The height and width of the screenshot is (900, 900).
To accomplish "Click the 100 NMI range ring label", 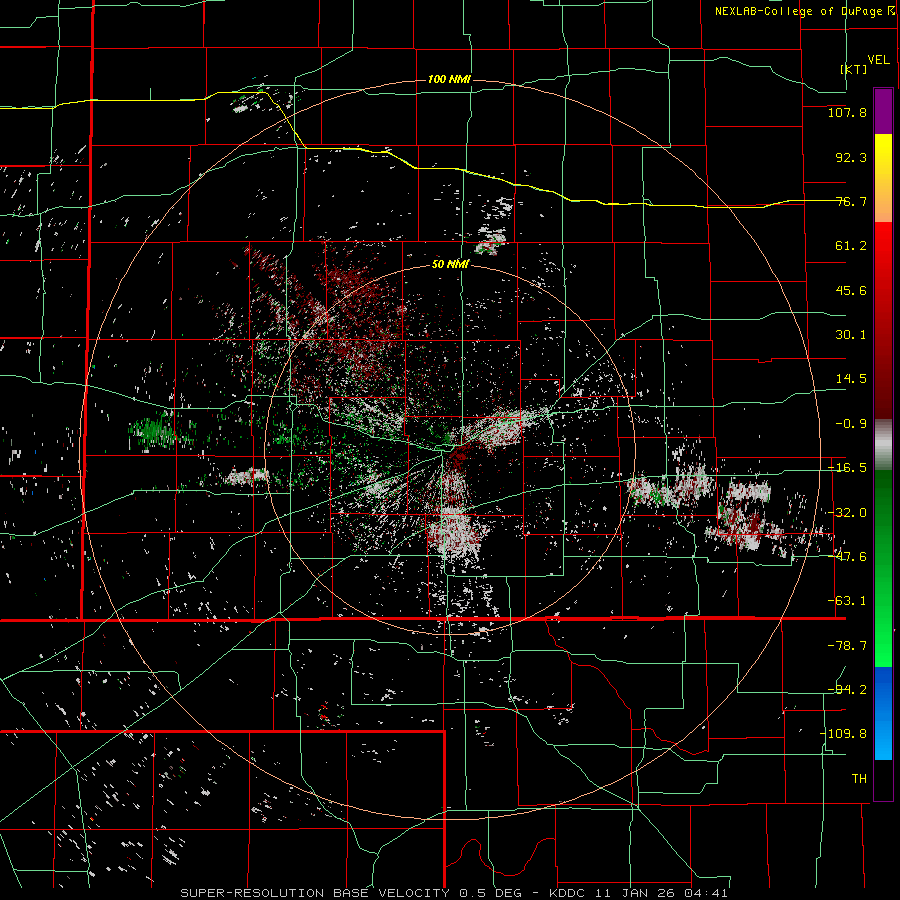I will click(449, 79).
